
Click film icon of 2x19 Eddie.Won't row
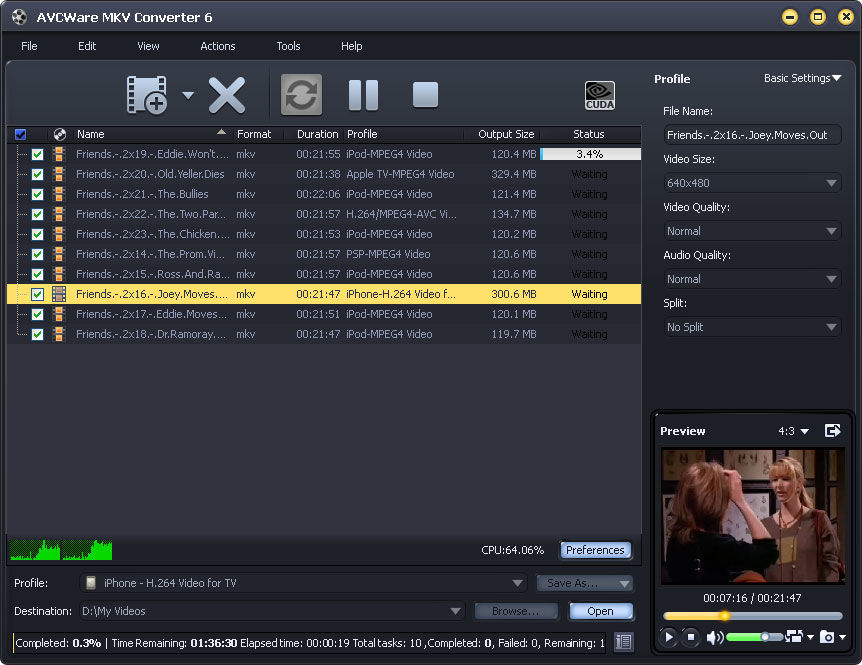point(59,154)
